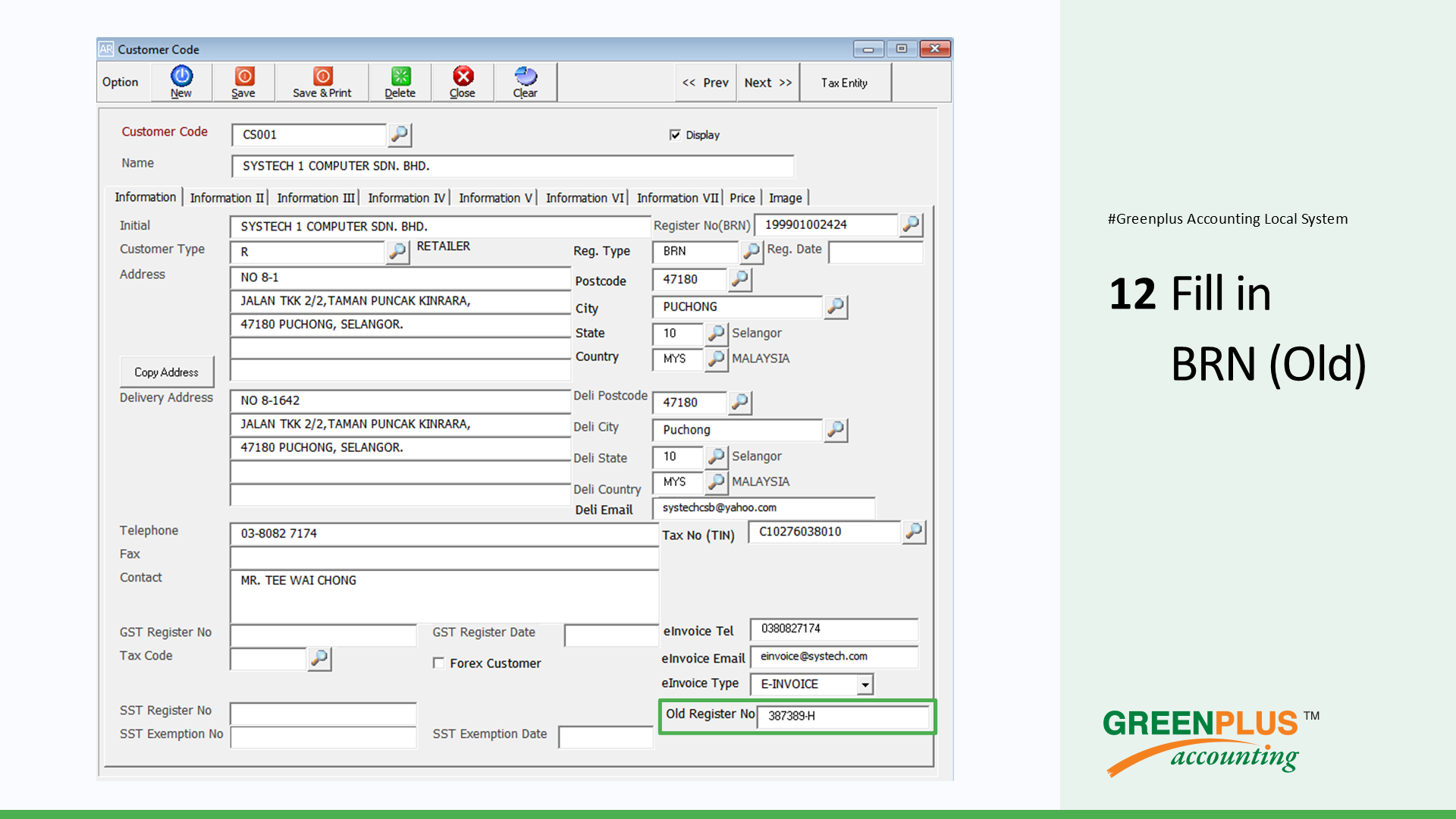Switch to the Information VI tab
This screenshot has width=1456, height=819.
(585, 198)
